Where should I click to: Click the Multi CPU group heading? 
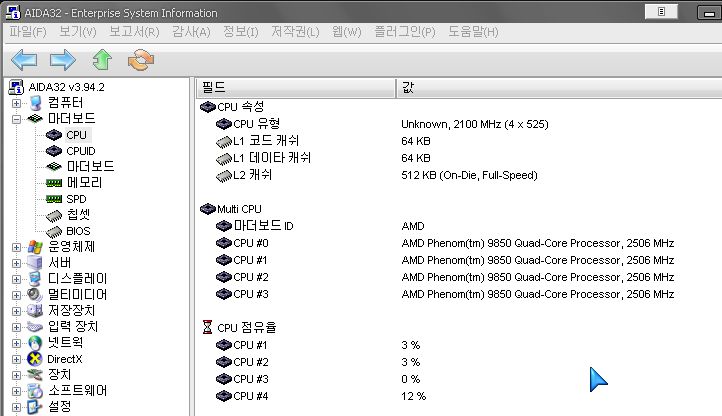tap(239, 209)
